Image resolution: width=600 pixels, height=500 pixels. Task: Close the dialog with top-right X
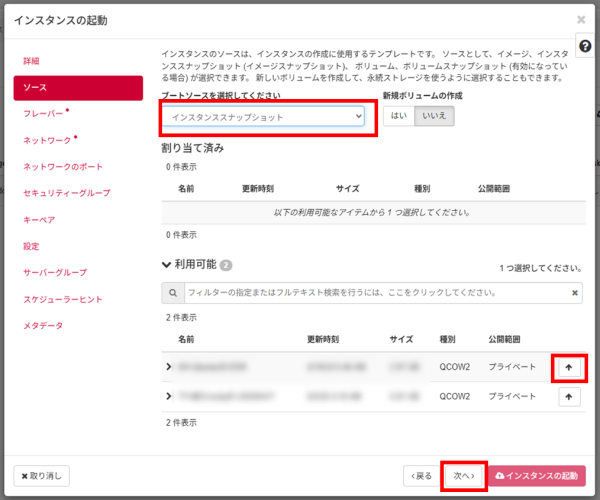[581, 19]
